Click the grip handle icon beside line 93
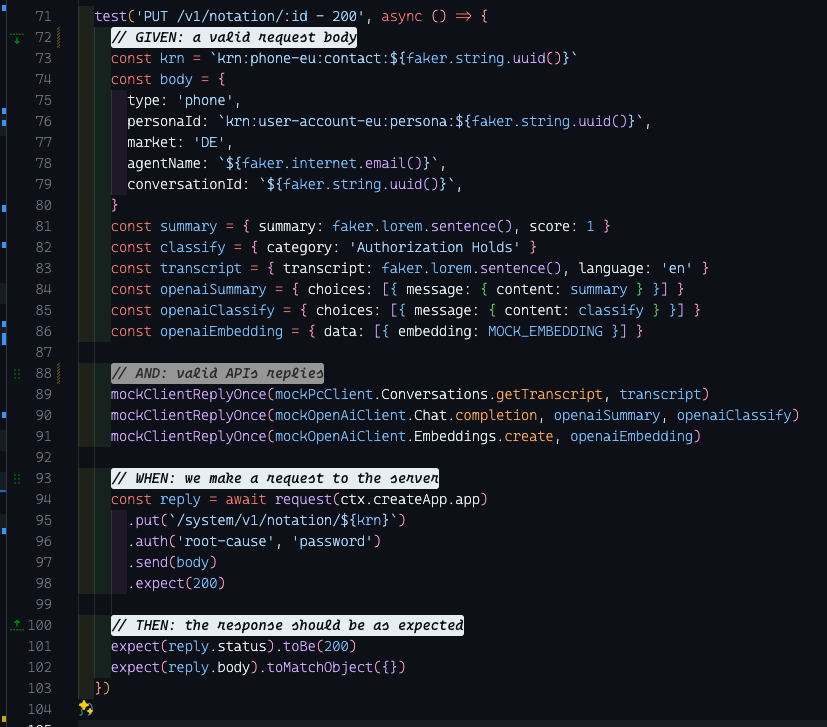This screenshot has width=827, height=727. pyautogui.click(x=15, y=478)
